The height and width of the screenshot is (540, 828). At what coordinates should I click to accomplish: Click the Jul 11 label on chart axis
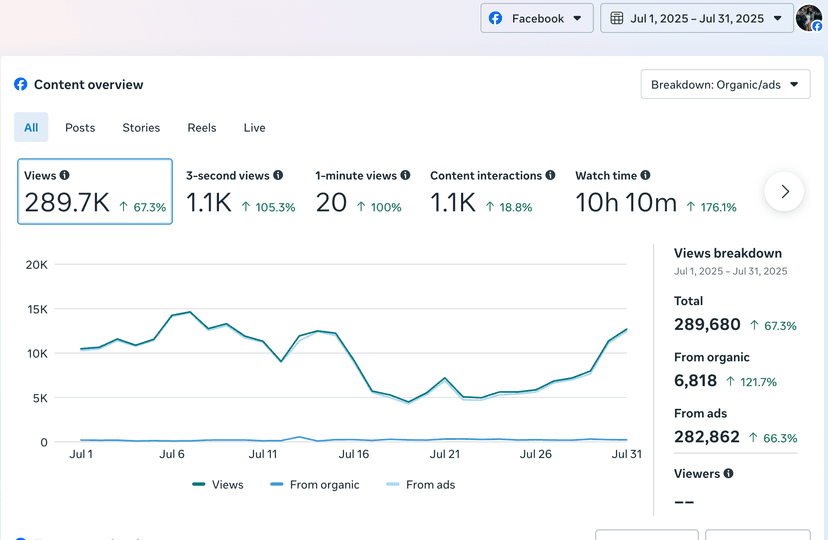(x=262, y=454)
